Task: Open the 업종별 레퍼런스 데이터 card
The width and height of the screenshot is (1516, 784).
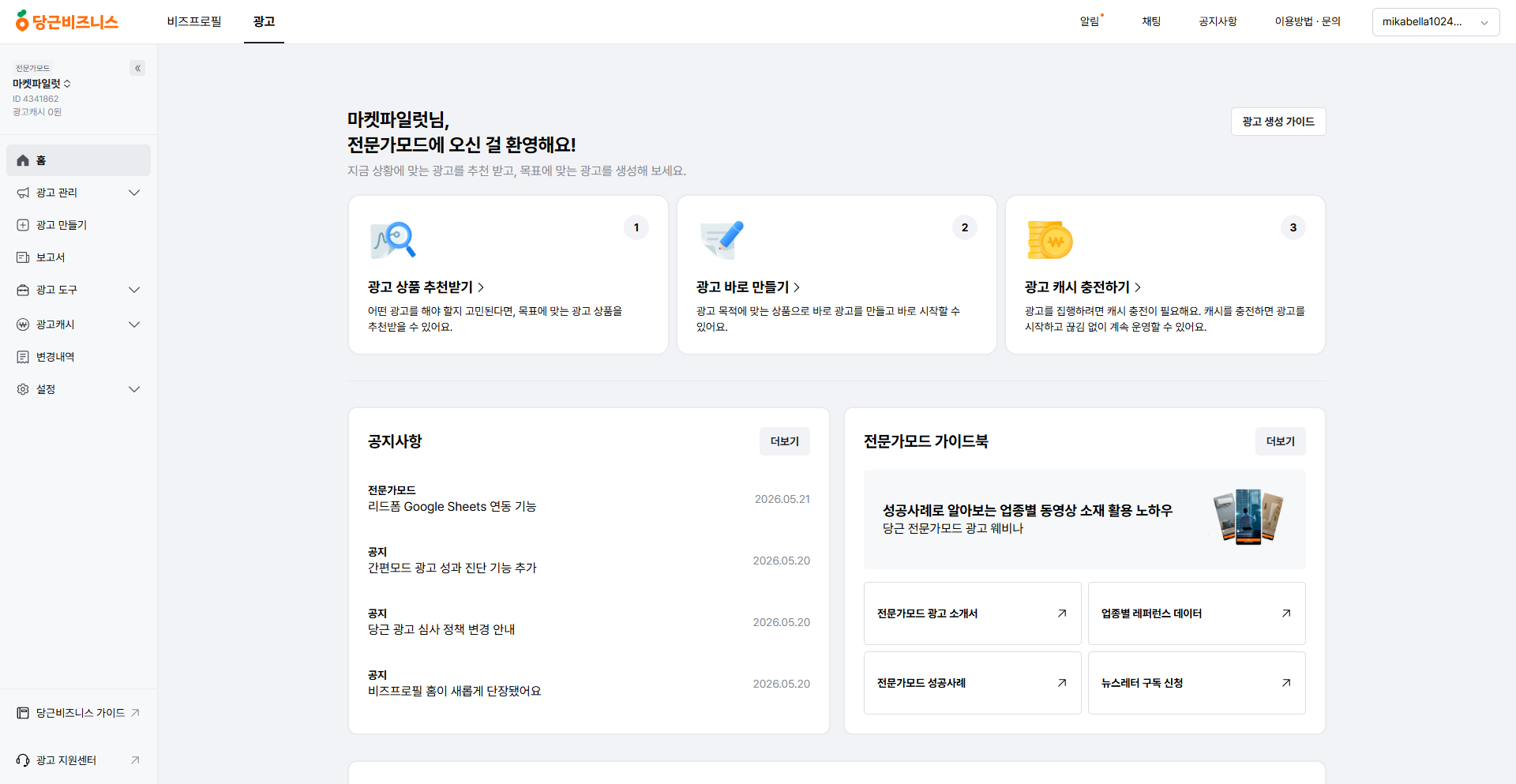Action: tap(1197, 613)
